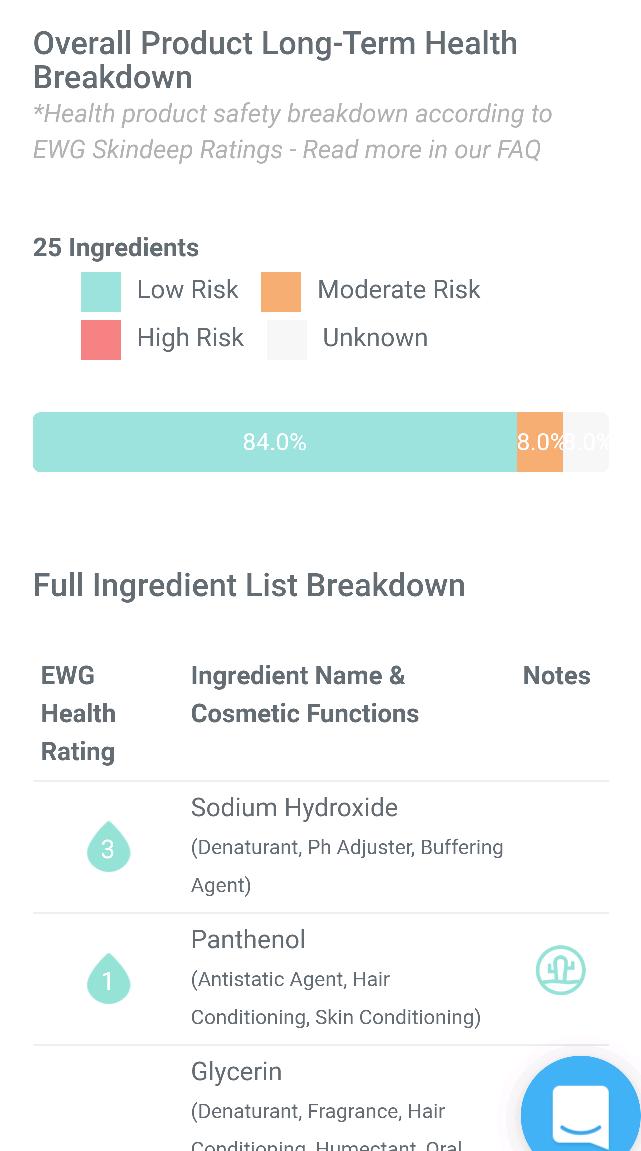641x1151 pixels.
Task: Open the Glycerin ingredient name
Action: click(x=236, y=1071)
